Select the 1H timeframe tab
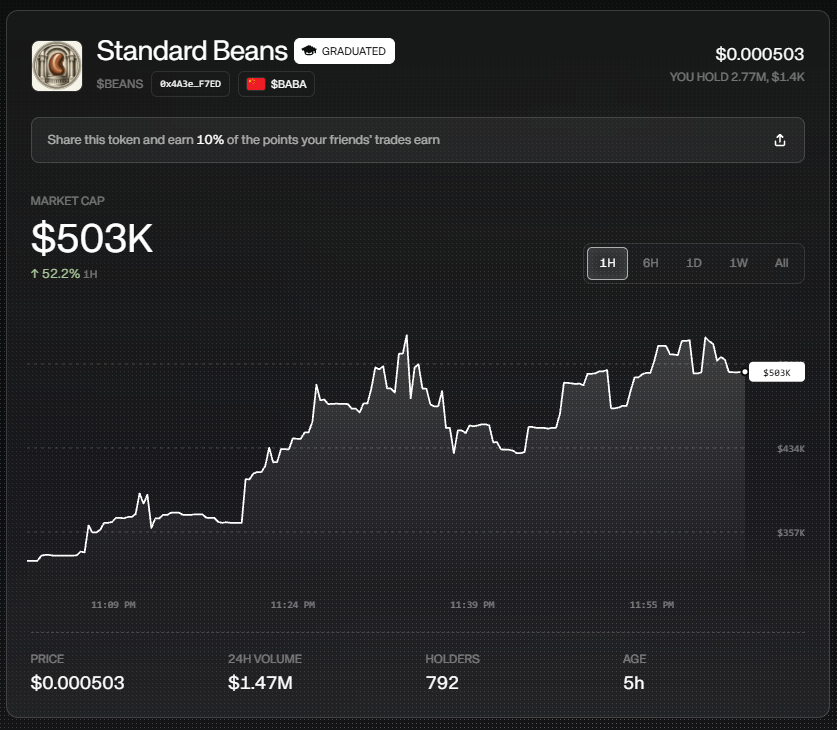 607,263
